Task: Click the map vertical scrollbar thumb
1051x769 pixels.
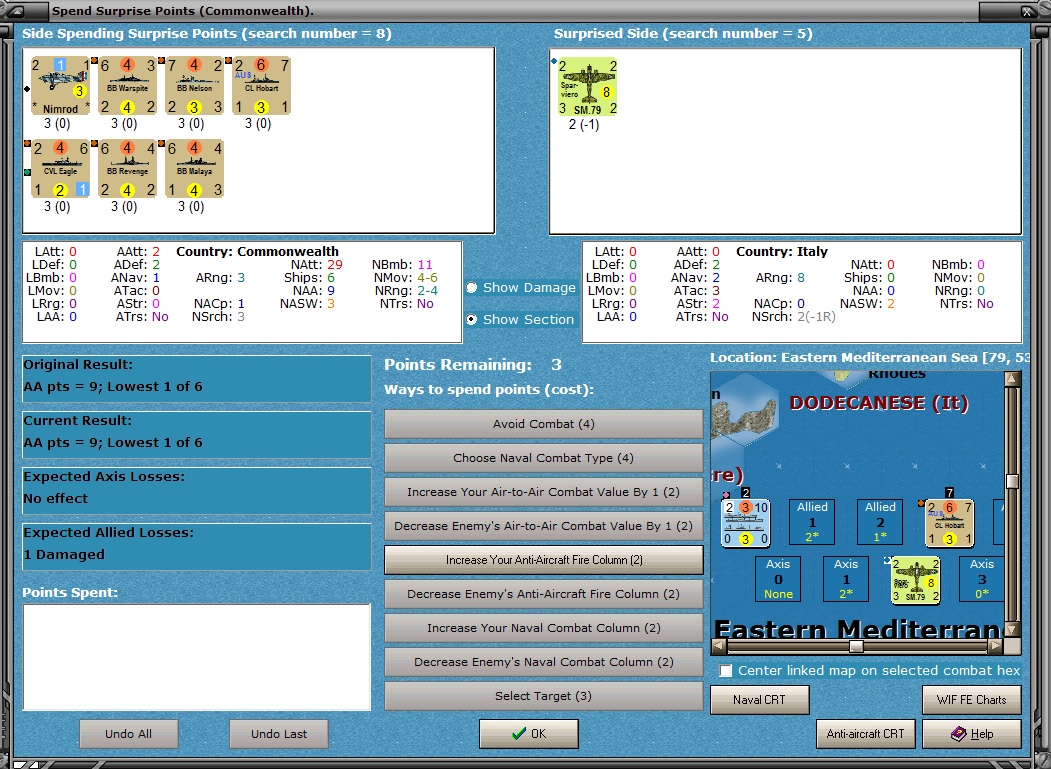Action: (x=1012, y=481)
